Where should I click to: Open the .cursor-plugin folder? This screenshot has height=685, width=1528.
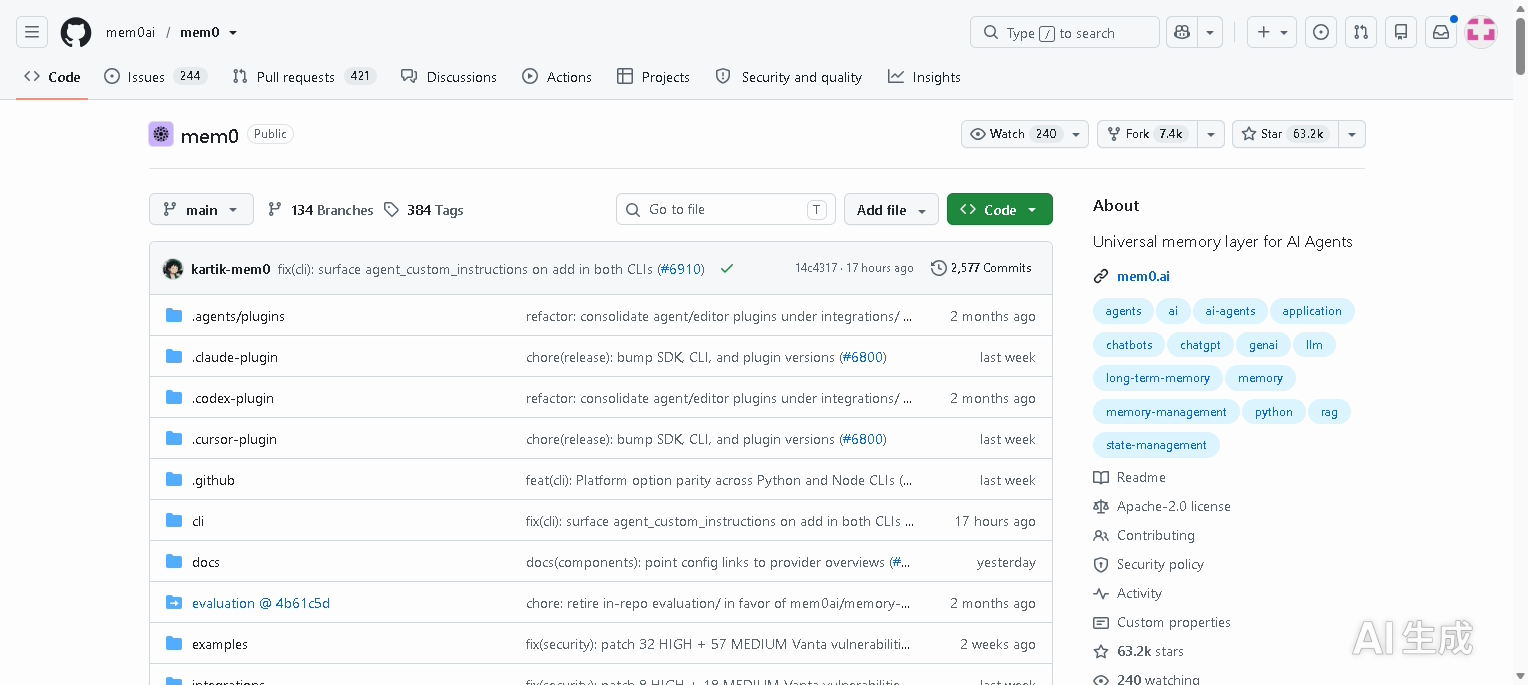pyautogui.click(x=234, y=439)
